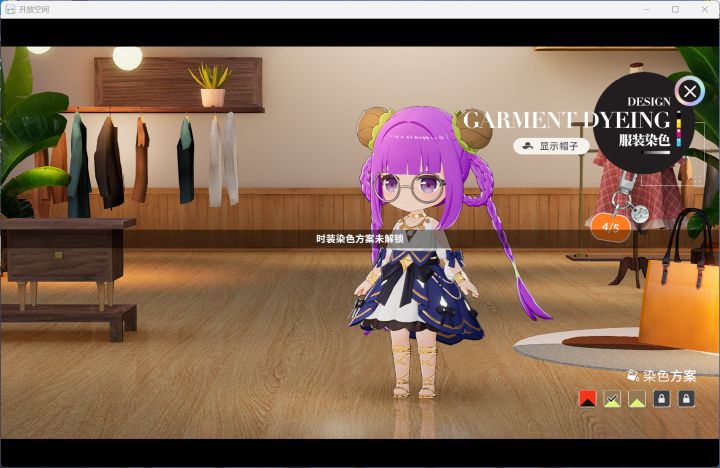The width and height of the screenshot is (720, 468).
Task: Click the 服装染色 title badge
Action: pyautogui.click(x=644, y=140)
